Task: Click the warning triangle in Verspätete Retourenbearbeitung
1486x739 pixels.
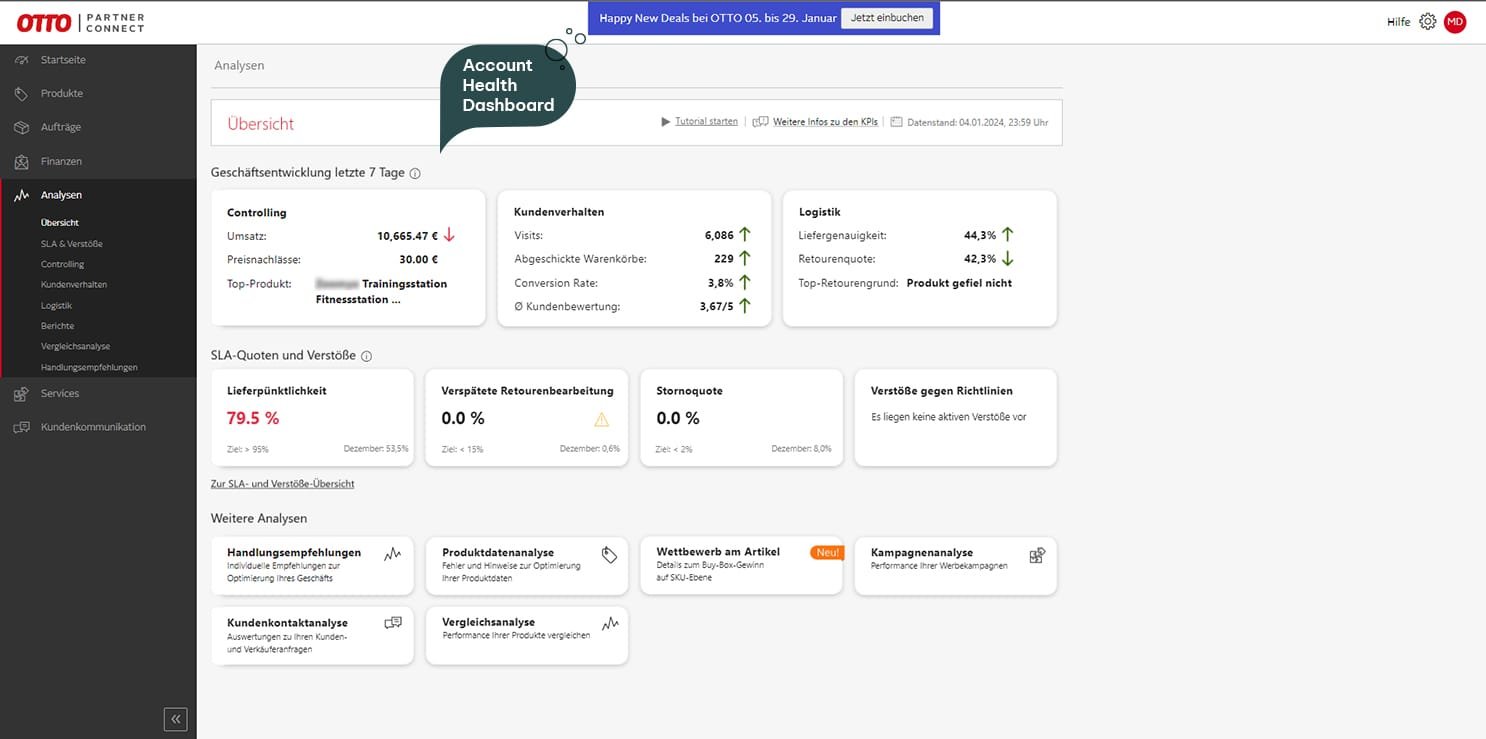Action: (601, 420)
